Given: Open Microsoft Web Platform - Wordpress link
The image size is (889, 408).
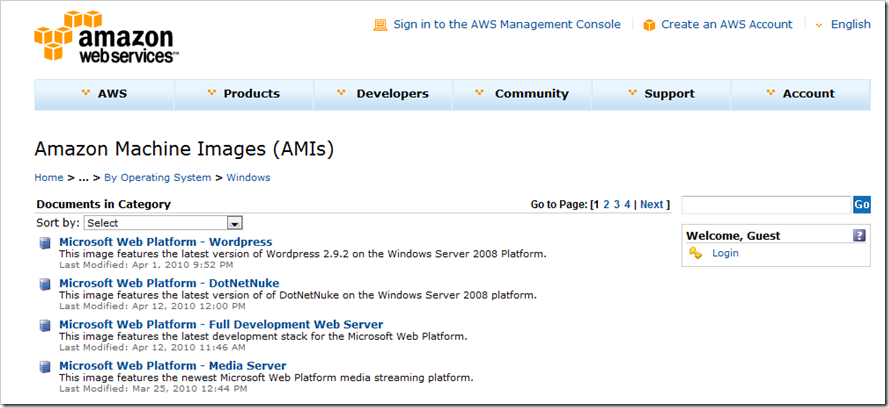Looking at the screenshot, I should [x=166, y=242].
